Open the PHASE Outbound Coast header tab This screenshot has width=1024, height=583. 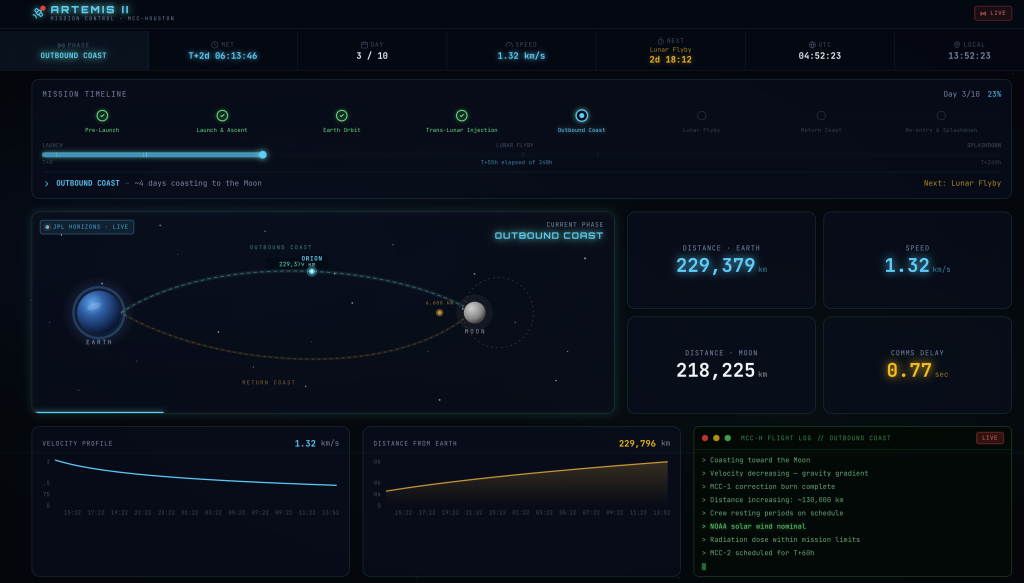(x=74, y=50)
